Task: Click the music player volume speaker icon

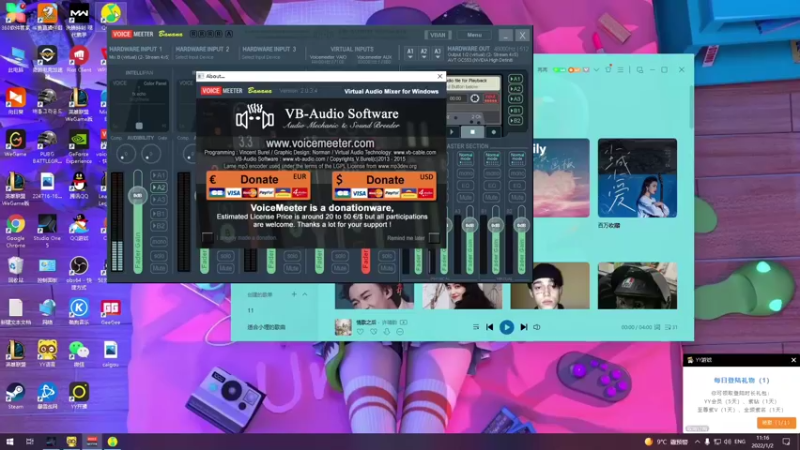Action: [x=537, y=327]
